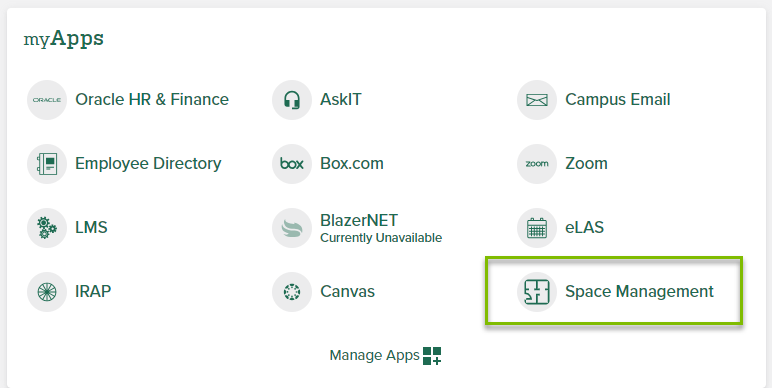Open the Employee Directory book icon
The height and width of the screenshot is (388, 772).
point(47,164)
